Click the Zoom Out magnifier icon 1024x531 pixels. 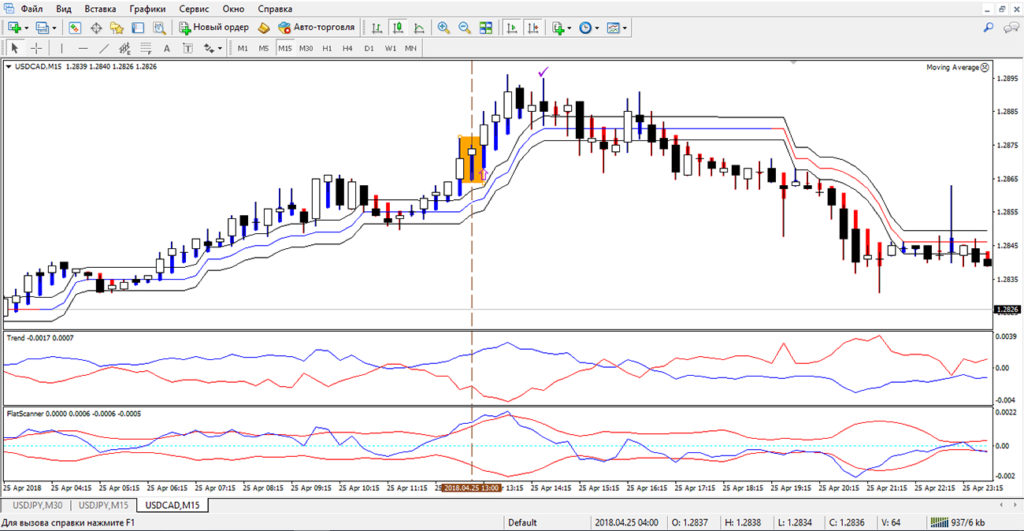pos(465,28)
